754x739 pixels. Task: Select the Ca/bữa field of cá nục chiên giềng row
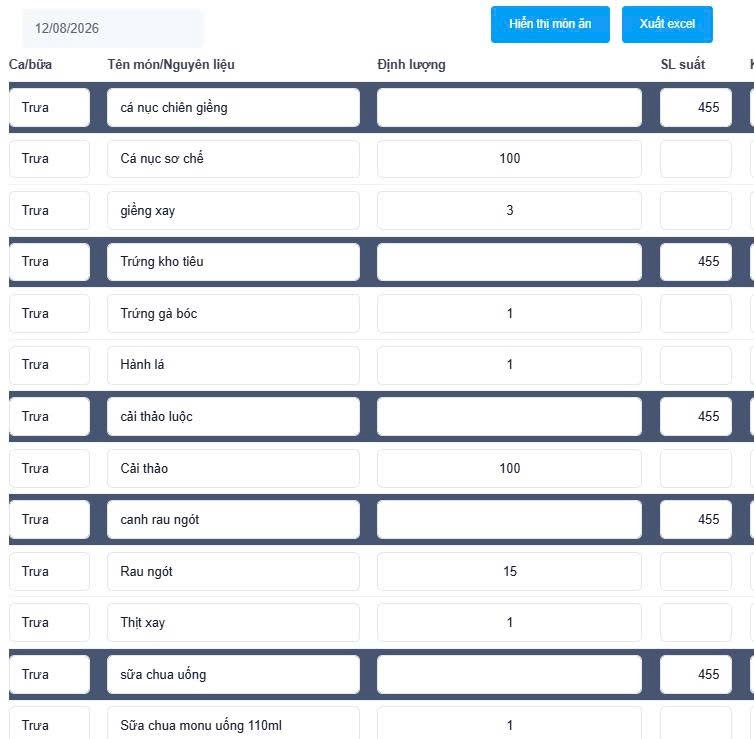[50, 107]
